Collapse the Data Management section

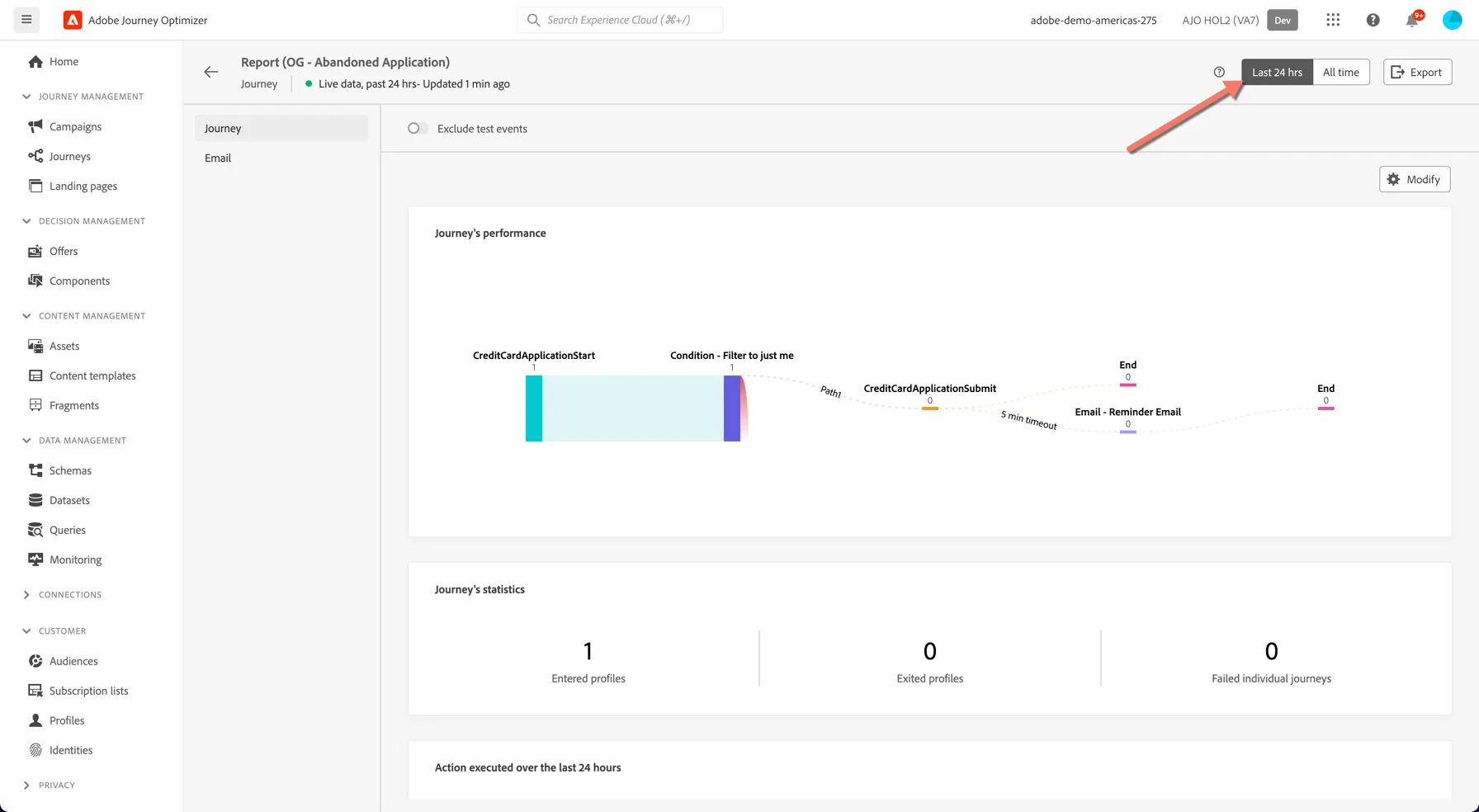pos(26,441)
